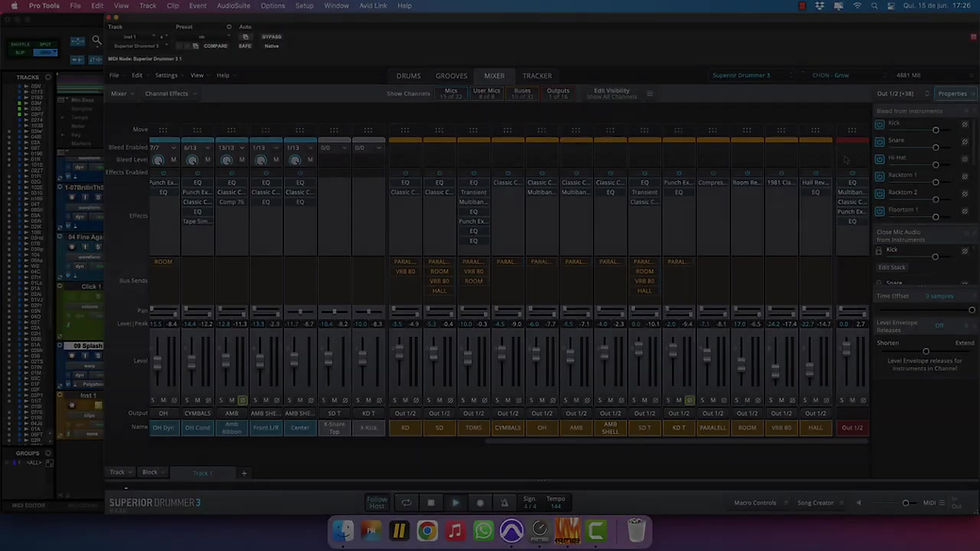Click the Racktom 1 bleed power icon

click(879, 176)
